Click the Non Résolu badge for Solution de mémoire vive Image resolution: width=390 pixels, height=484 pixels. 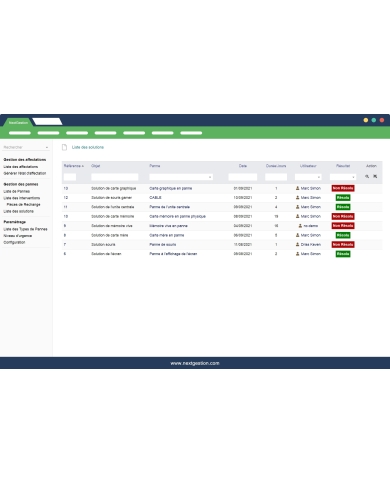343,226
